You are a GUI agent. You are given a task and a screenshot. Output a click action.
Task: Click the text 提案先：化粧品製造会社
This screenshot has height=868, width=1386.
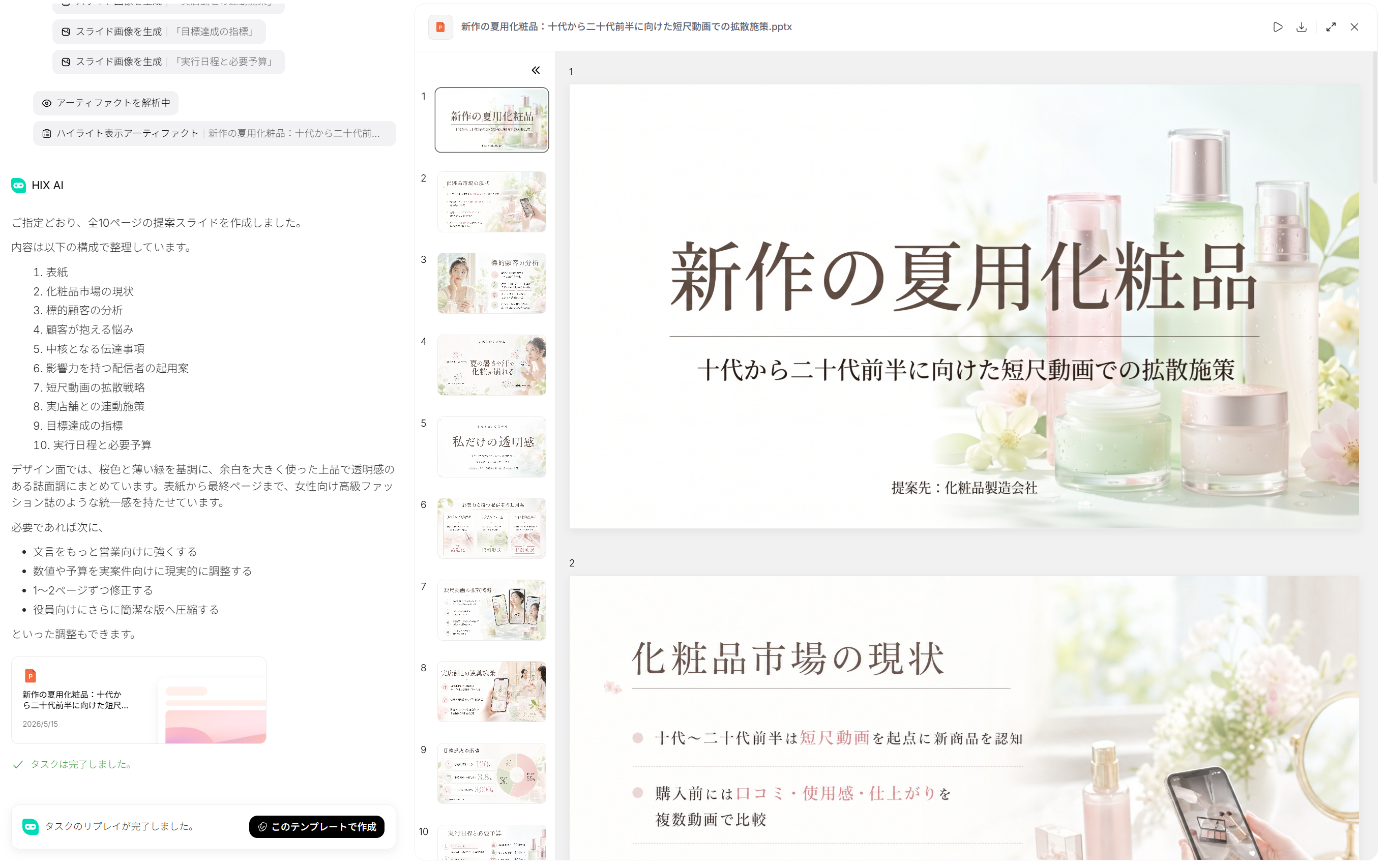click(x=964, y=488)
